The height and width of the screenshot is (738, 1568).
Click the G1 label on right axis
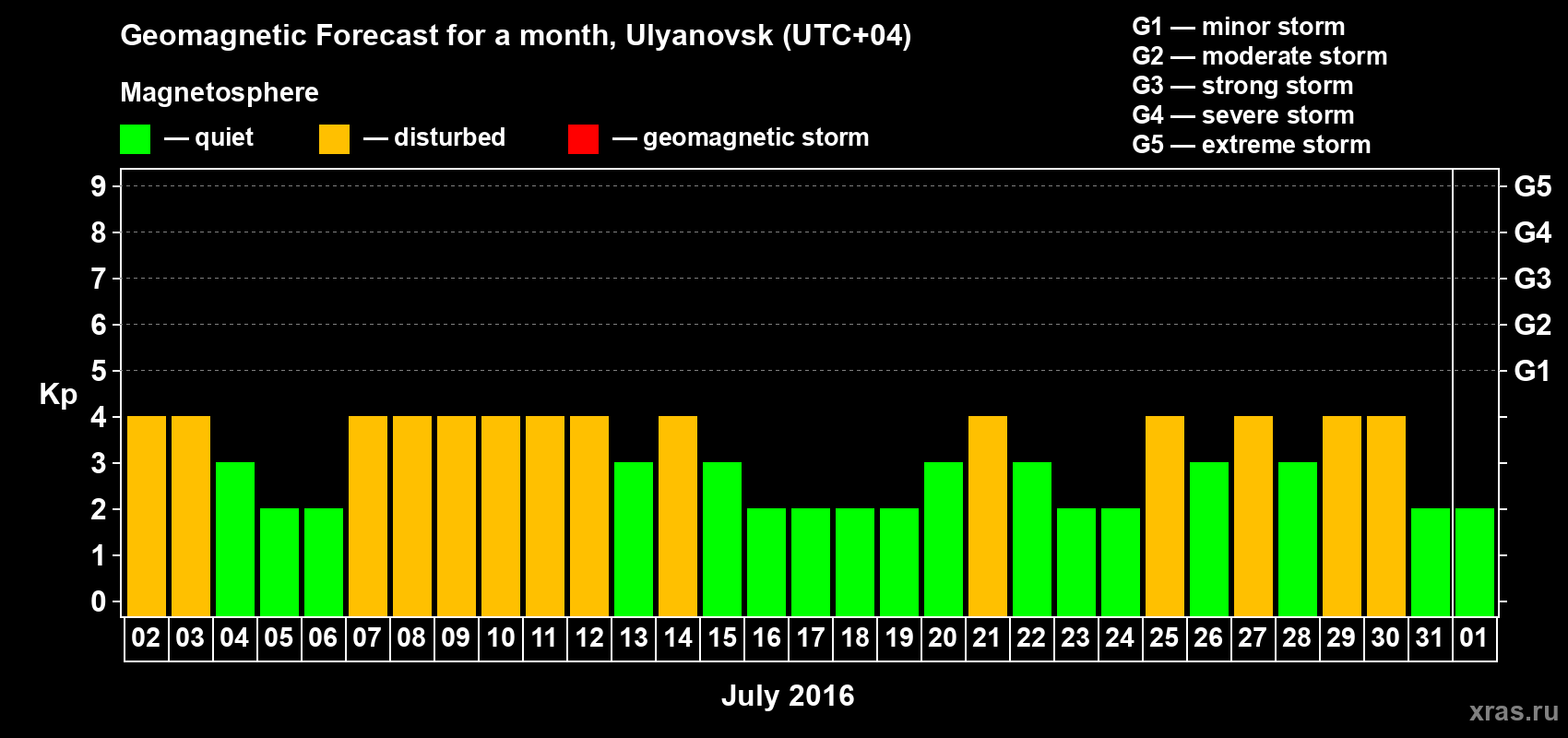pos(1532,371)
